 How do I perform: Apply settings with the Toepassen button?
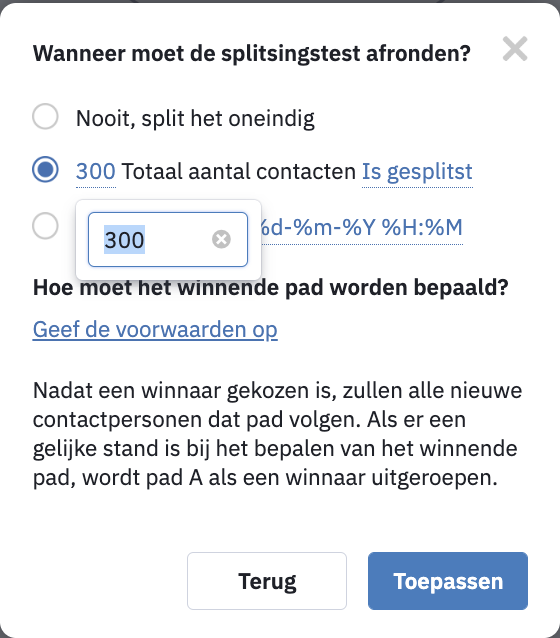(x=448, y=581)
